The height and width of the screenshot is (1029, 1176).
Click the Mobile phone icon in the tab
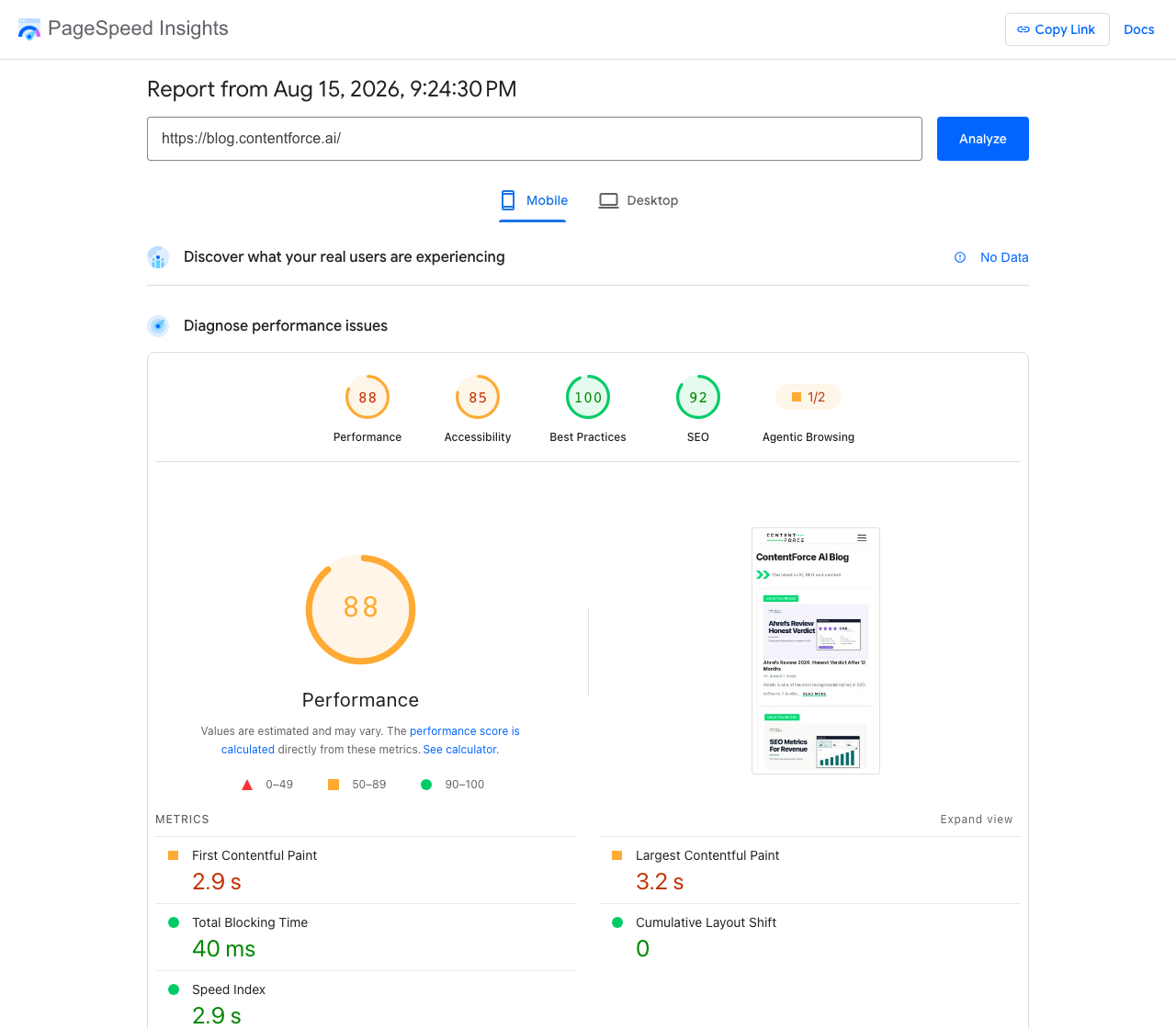(x=508, y=200)
